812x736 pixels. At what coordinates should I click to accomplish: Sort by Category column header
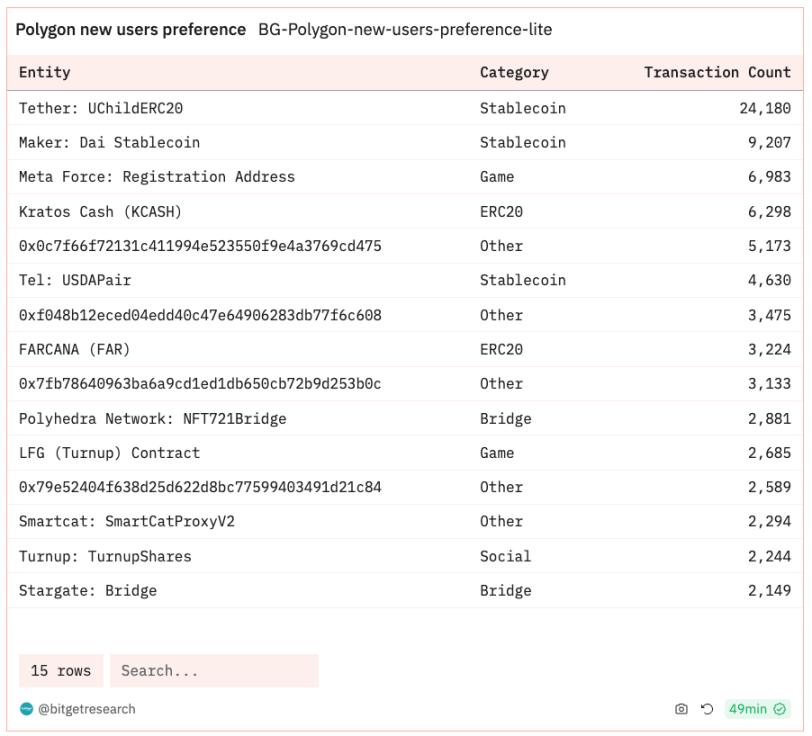(x=514, y=73)
